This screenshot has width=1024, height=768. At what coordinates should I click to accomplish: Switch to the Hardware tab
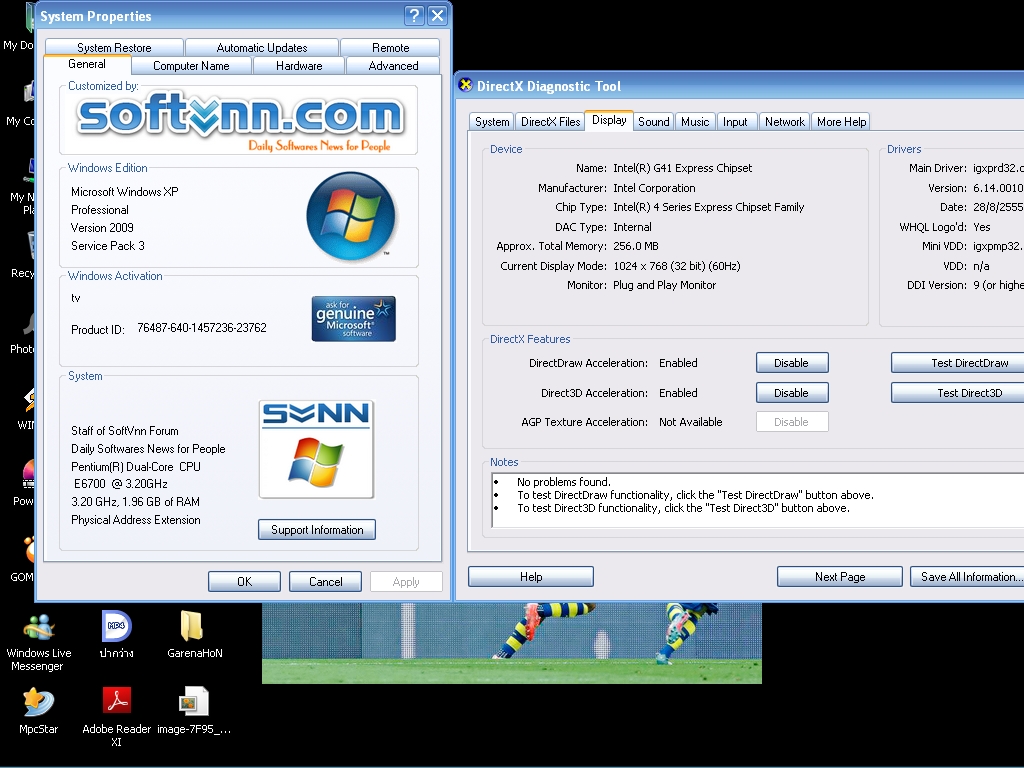pos(299,66)
